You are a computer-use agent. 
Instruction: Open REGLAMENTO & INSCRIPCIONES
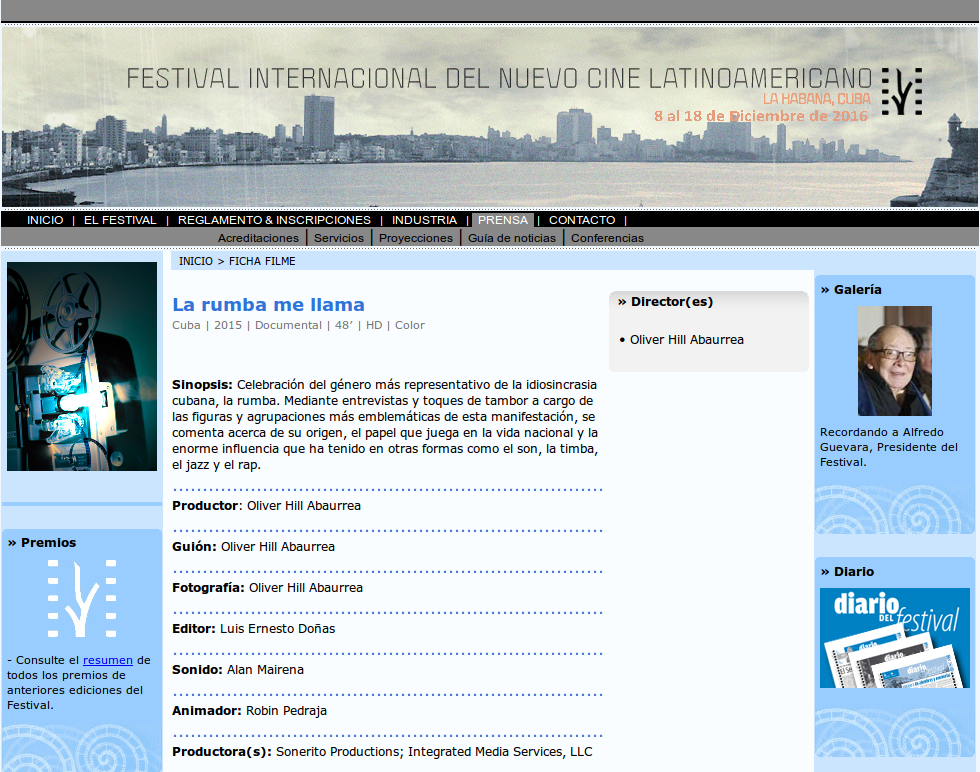(x=273, y=219)
